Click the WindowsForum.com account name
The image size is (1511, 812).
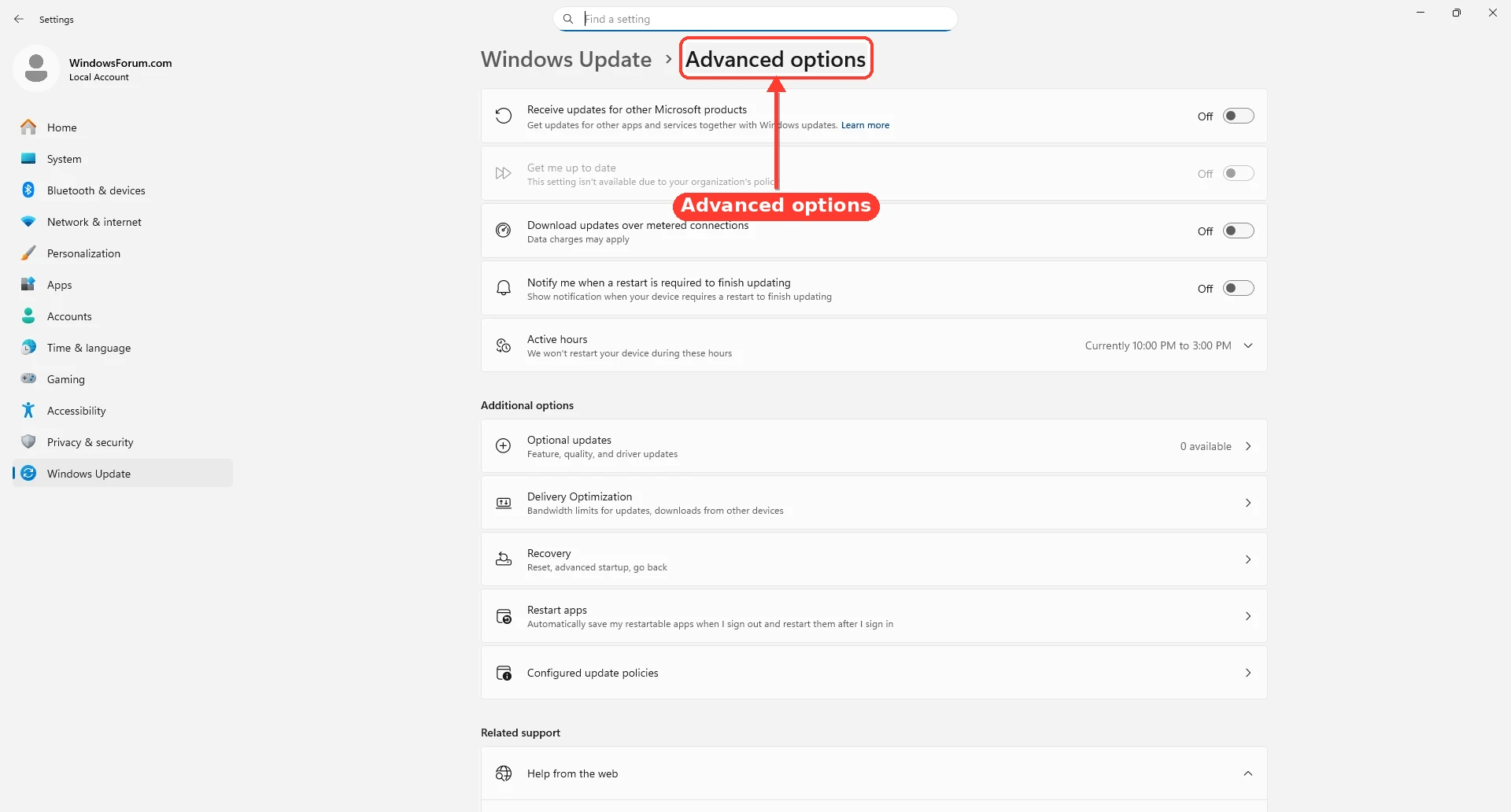click(x=120, y=63)
